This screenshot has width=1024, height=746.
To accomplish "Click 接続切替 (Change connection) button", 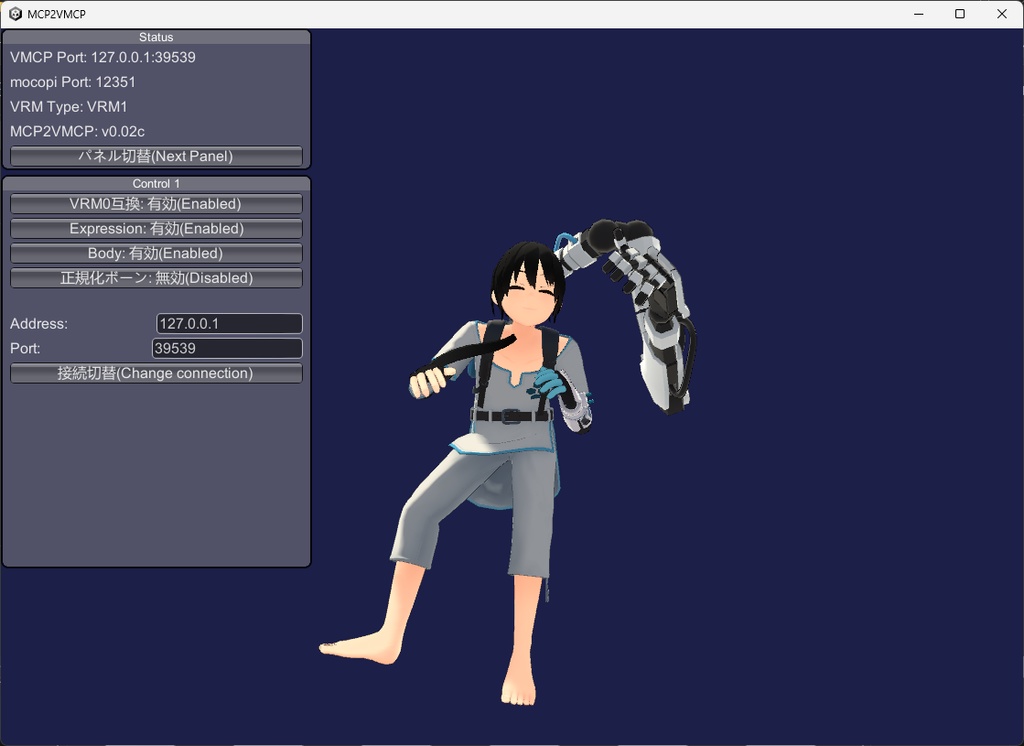I will [156, 372].
